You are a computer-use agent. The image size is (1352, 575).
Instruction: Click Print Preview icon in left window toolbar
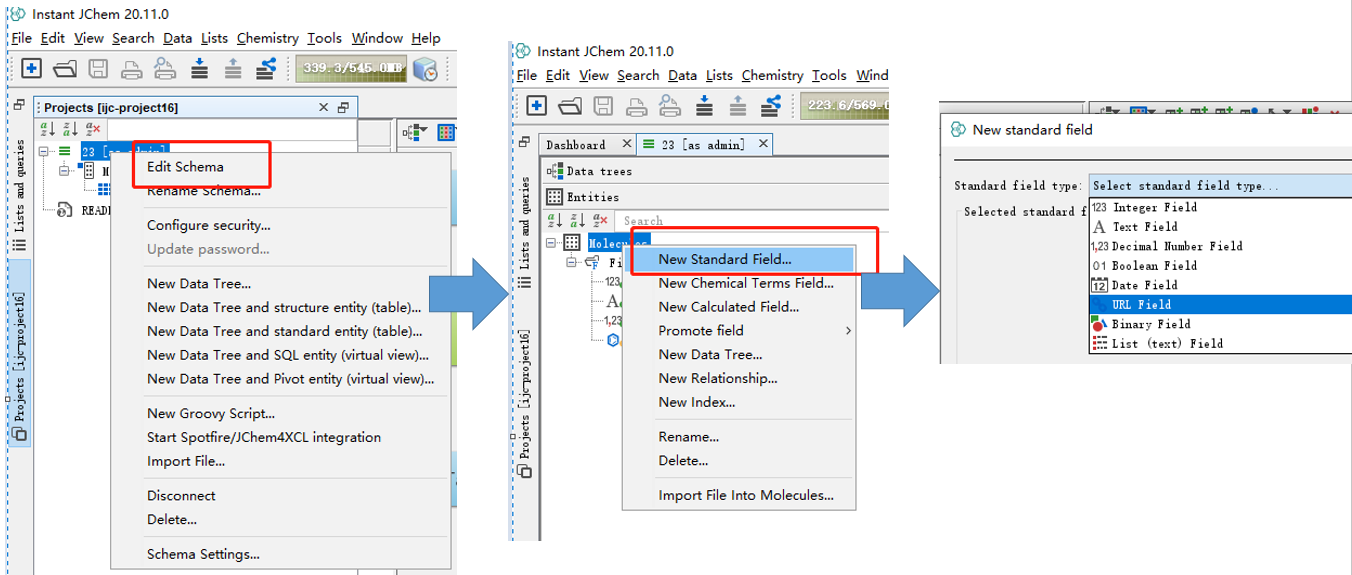tap(165, 68)
